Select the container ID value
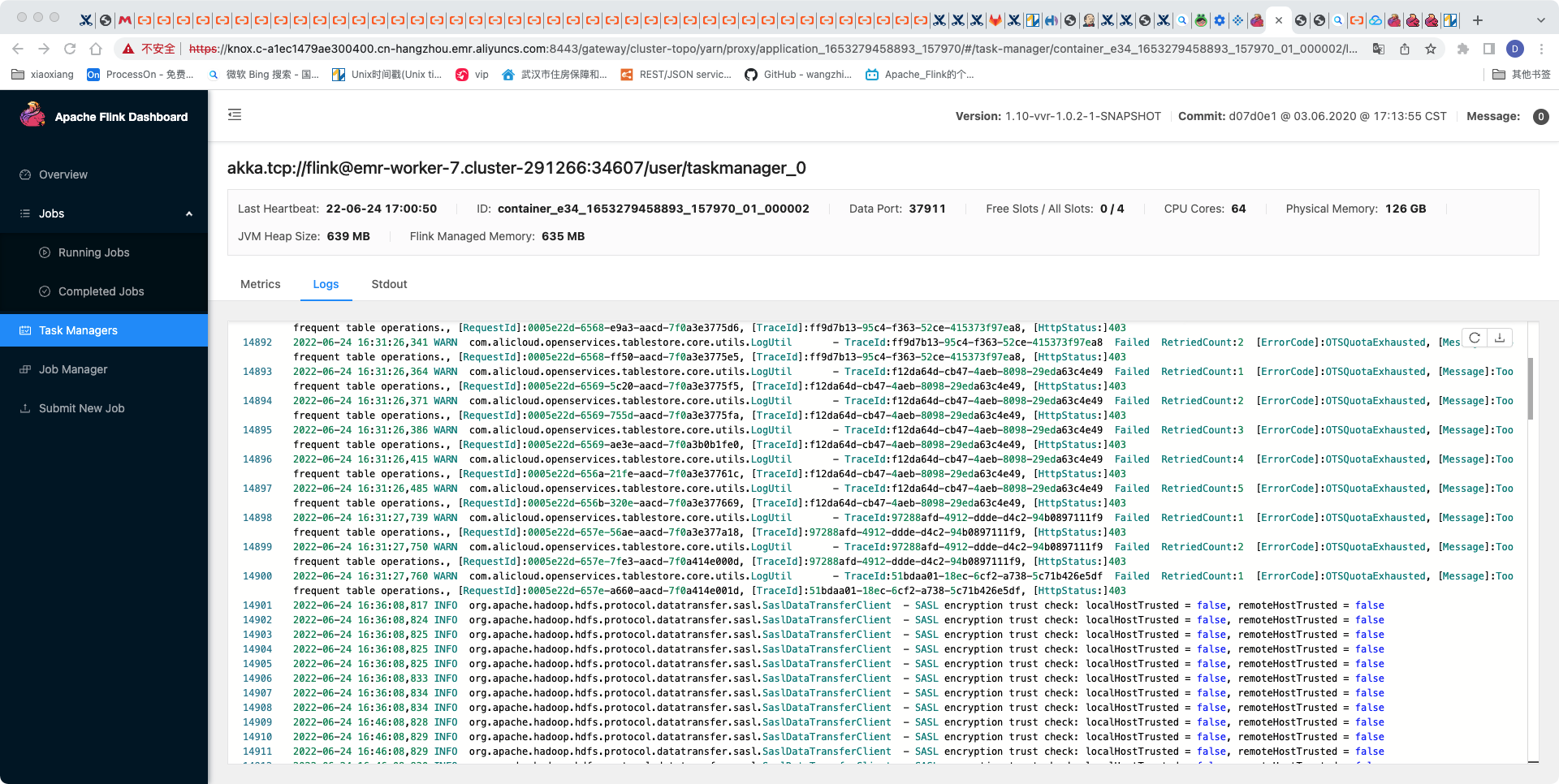The image size is (1559, 784). 653,209
